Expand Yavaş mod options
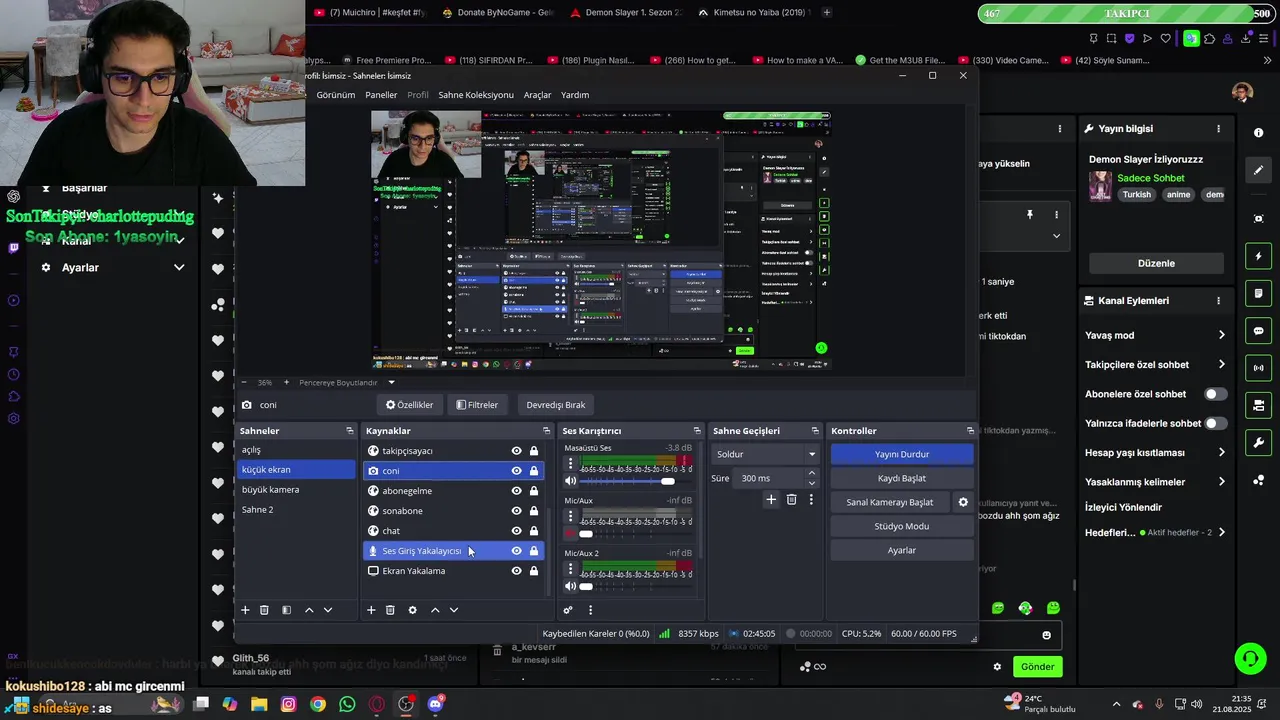The width and height of the screenshot is (1280, 720). pos(1221,335)
